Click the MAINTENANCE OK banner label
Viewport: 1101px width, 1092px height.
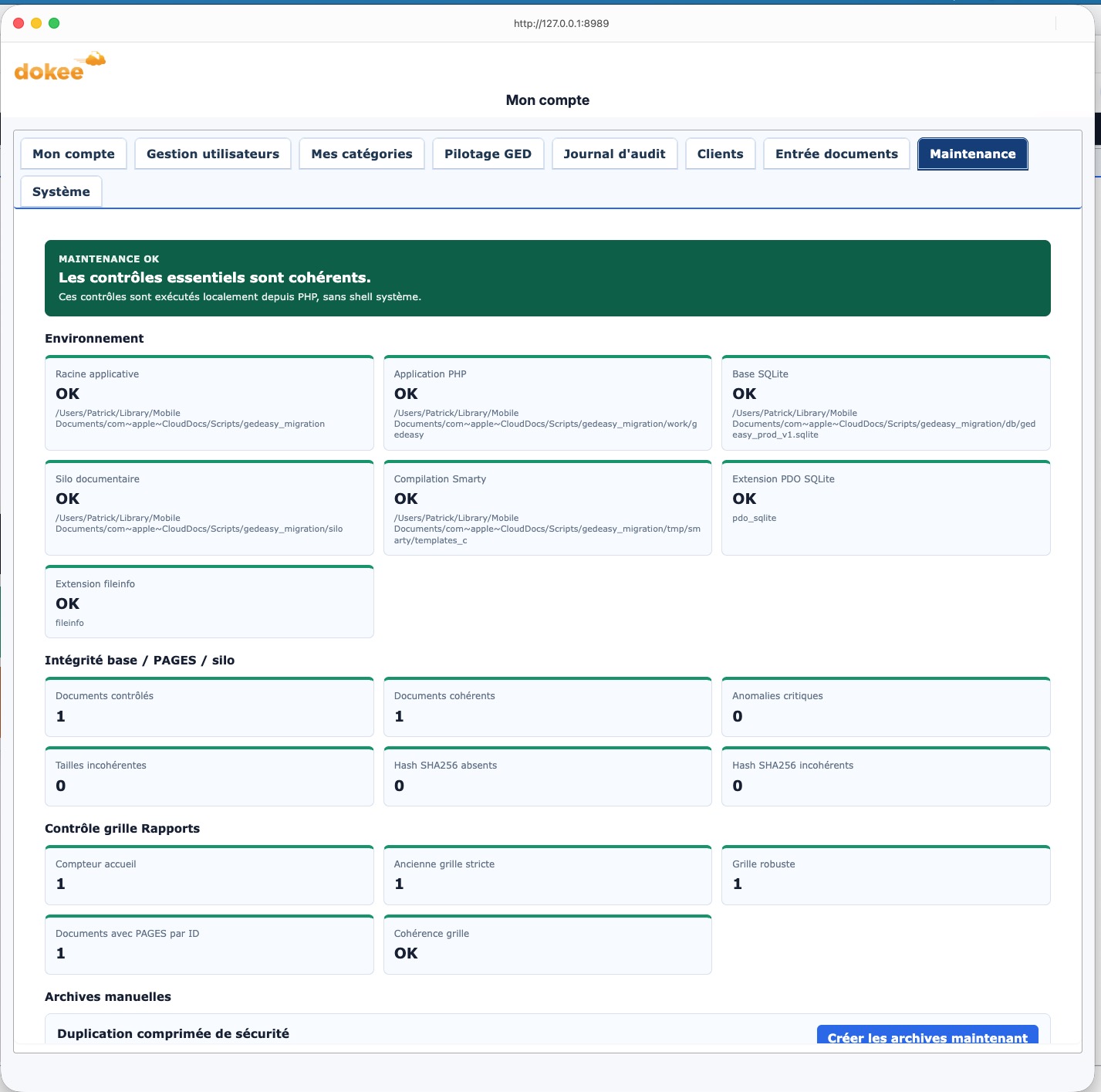pyautogui.click(x=109, y=259)
